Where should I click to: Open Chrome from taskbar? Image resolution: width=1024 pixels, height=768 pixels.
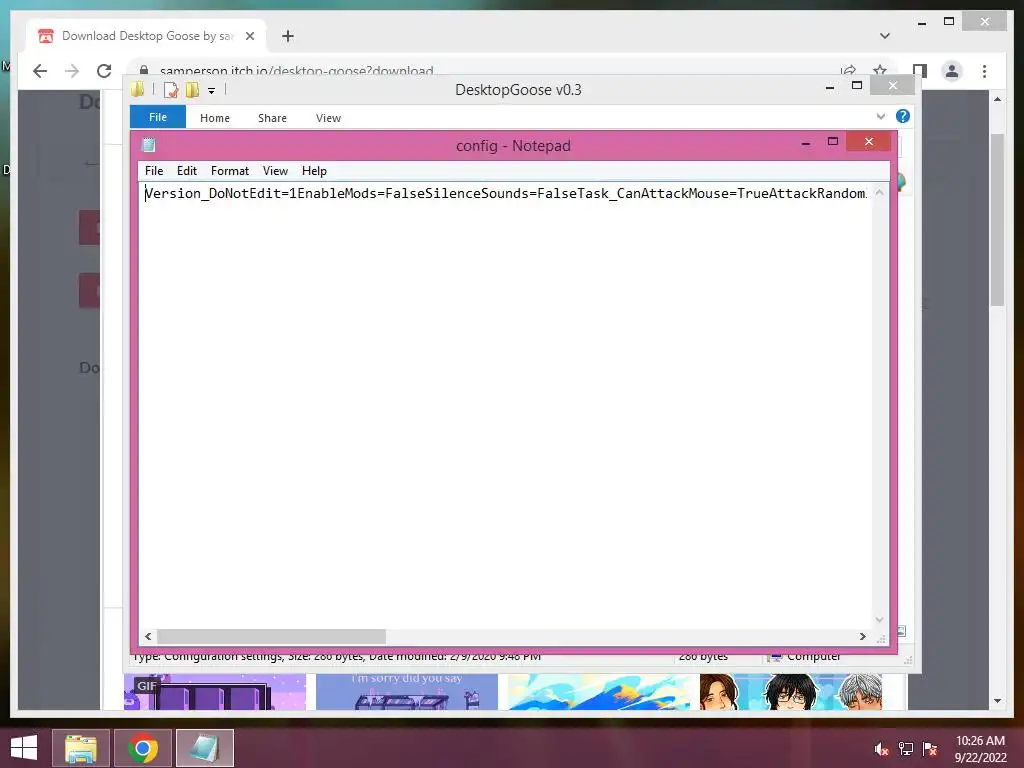(143, 748)
